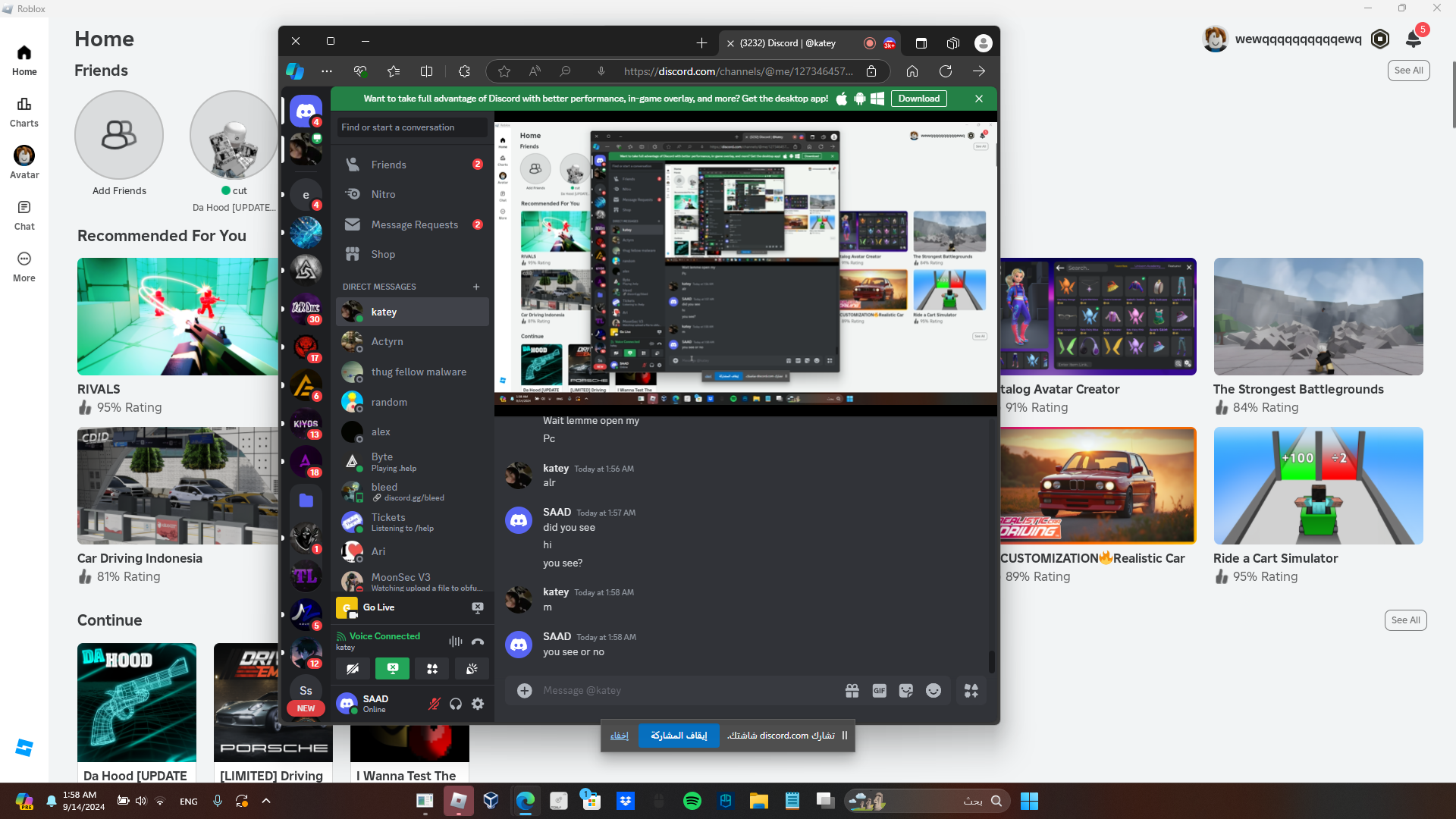
Task: Hide the screen sharing notification bar
Action: coord(620,736)
